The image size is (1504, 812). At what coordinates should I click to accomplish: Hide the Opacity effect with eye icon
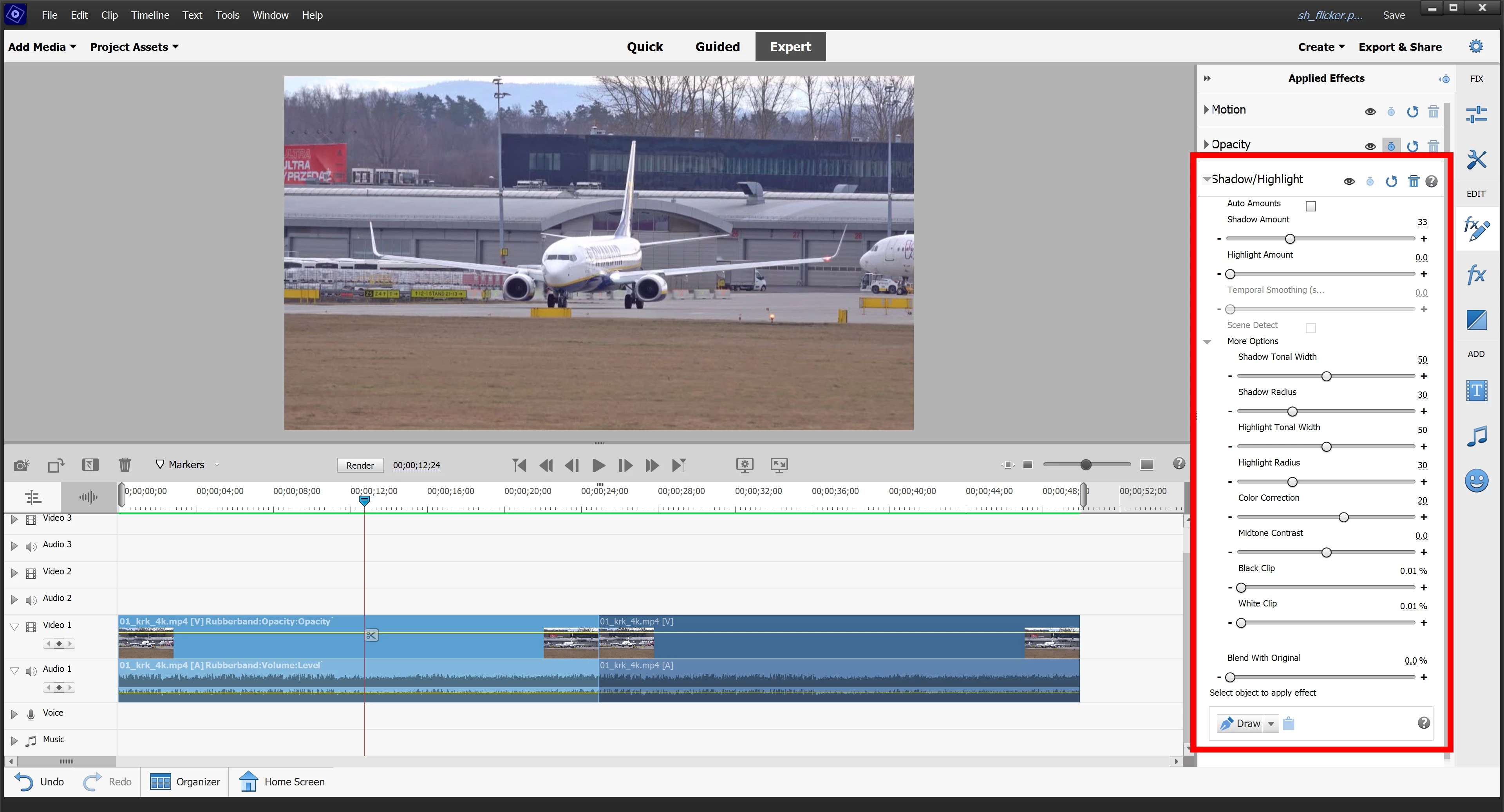pos(1370,146)
